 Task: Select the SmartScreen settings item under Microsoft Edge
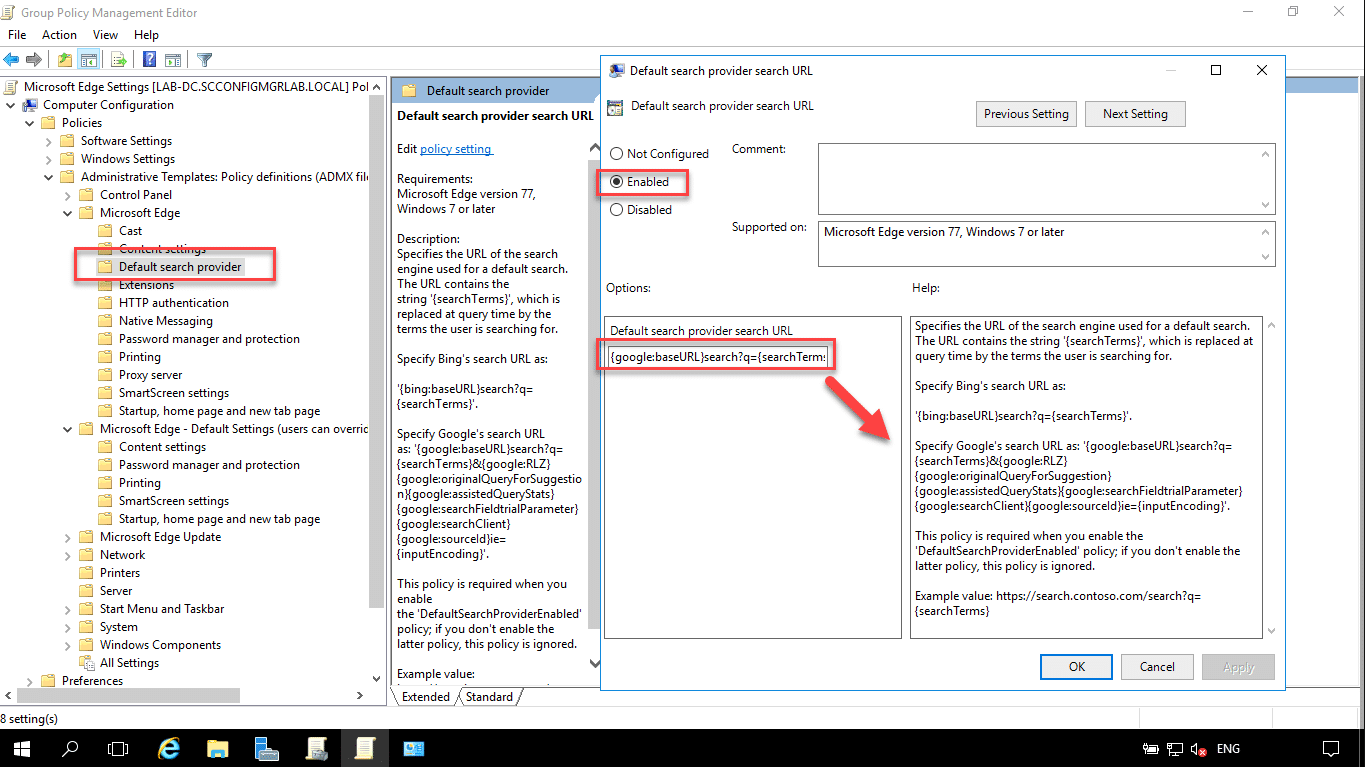(173, 393)
